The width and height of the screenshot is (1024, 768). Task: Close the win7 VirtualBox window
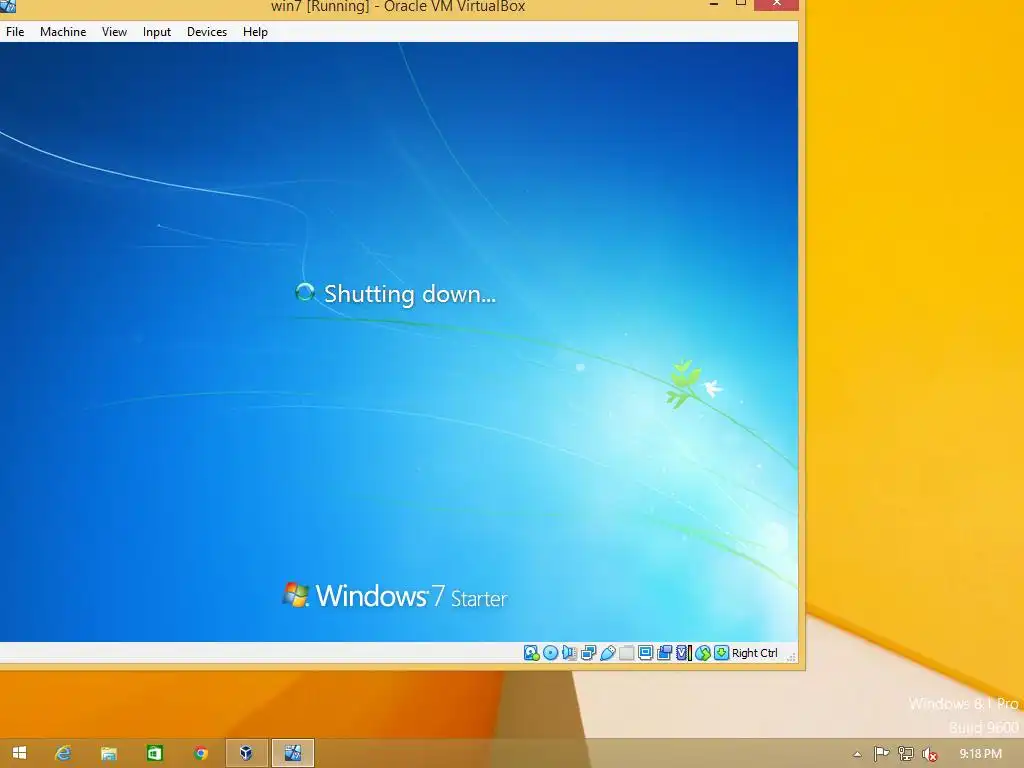776,5
